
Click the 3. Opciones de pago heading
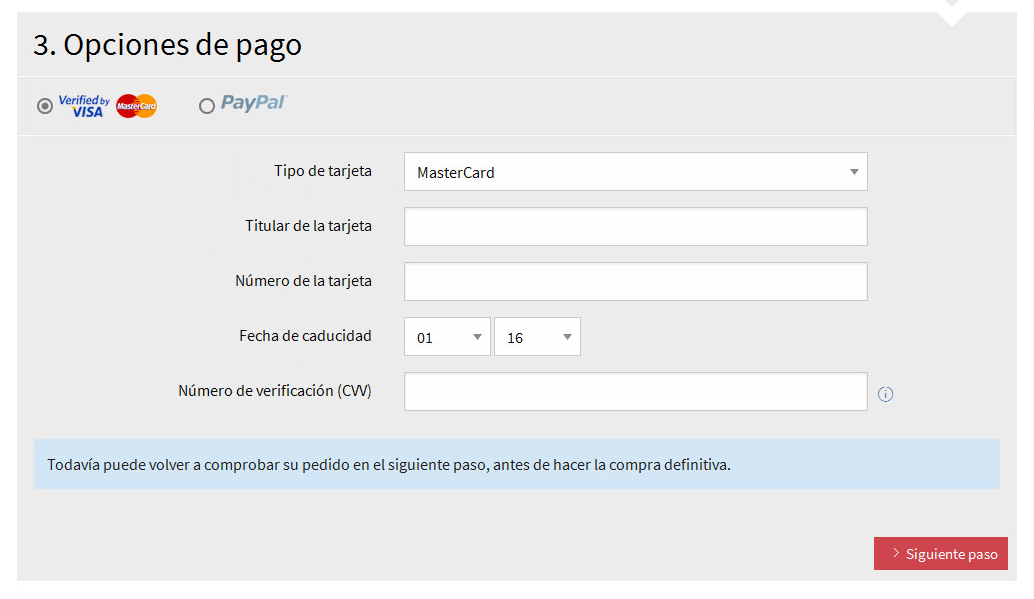(x=167, y=45)
